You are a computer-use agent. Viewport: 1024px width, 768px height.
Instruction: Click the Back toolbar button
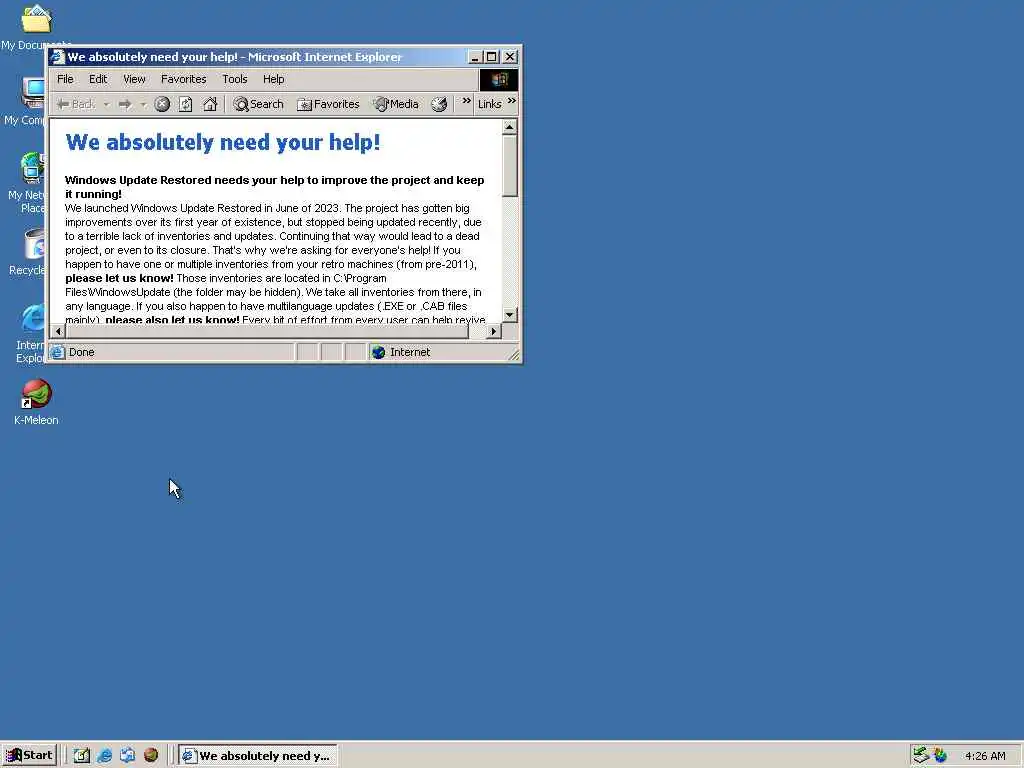(x=76, y=104)
